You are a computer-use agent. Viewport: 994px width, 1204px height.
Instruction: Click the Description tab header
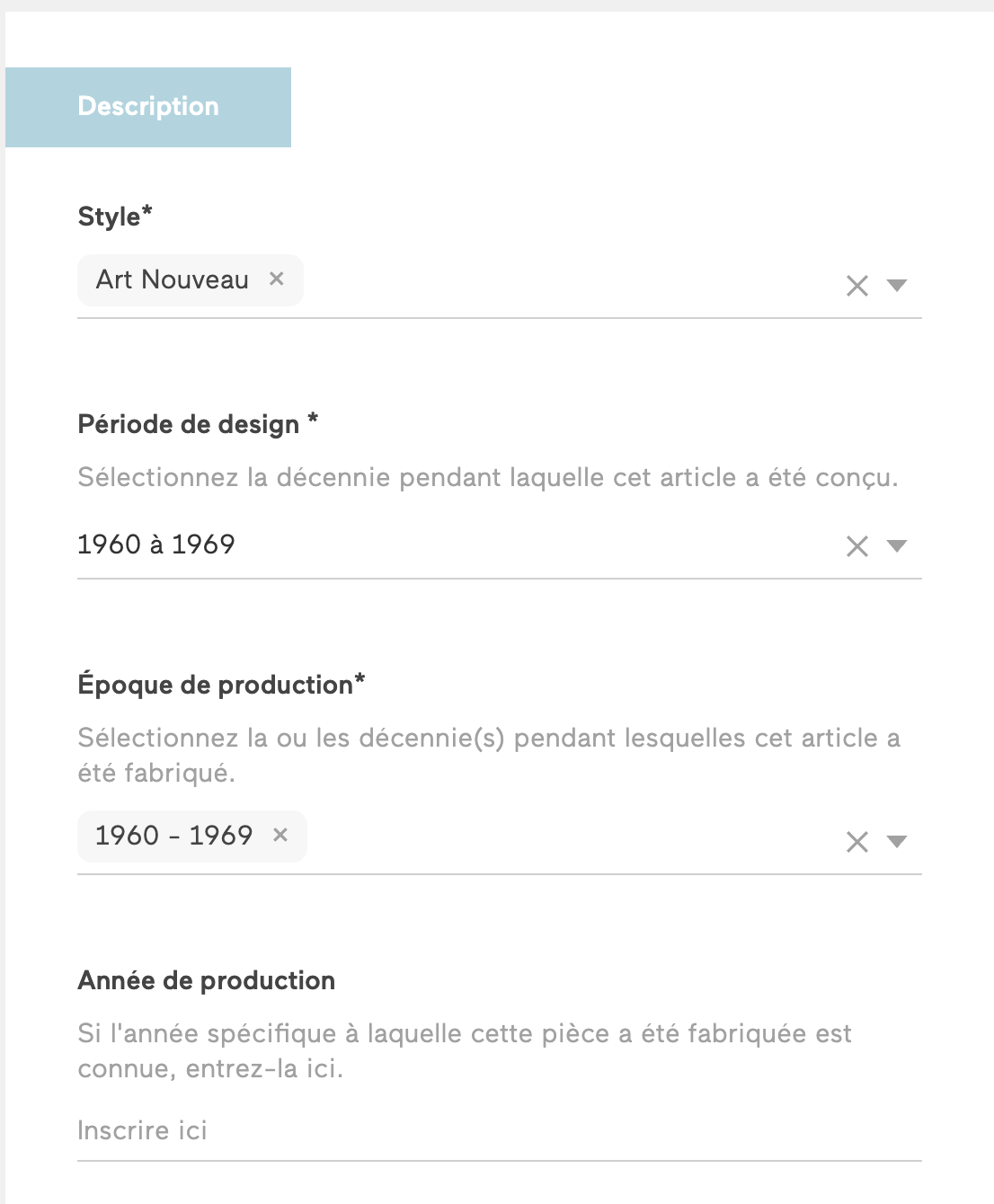coord(148,107)
